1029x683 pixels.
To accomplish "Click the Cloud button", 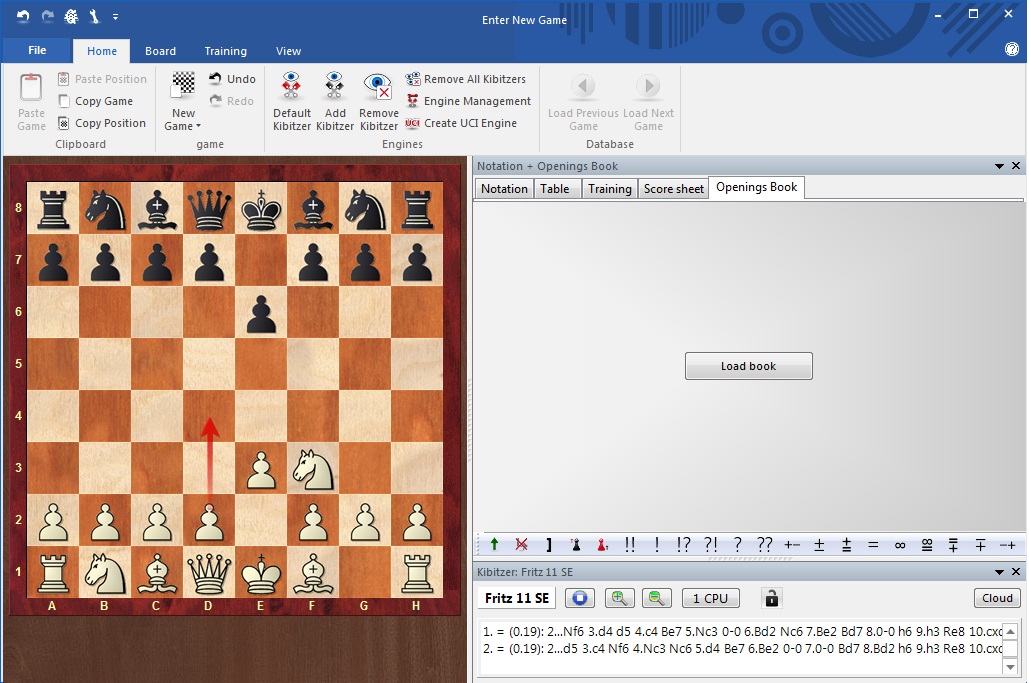I will [x=997, y=598].
